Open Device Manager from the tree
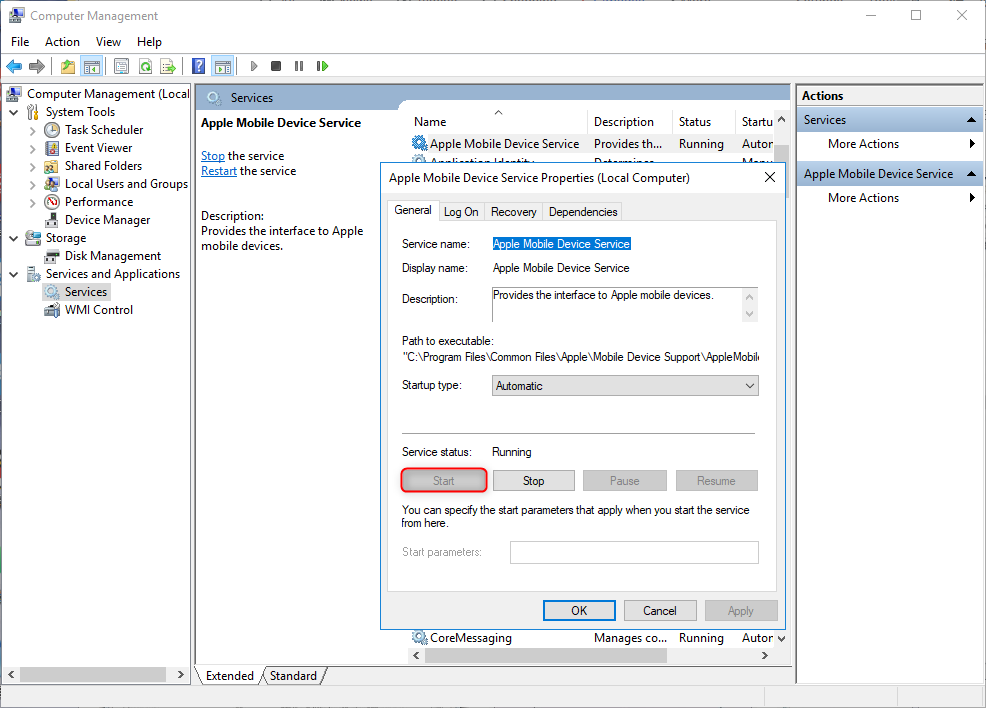 [108, 220]
